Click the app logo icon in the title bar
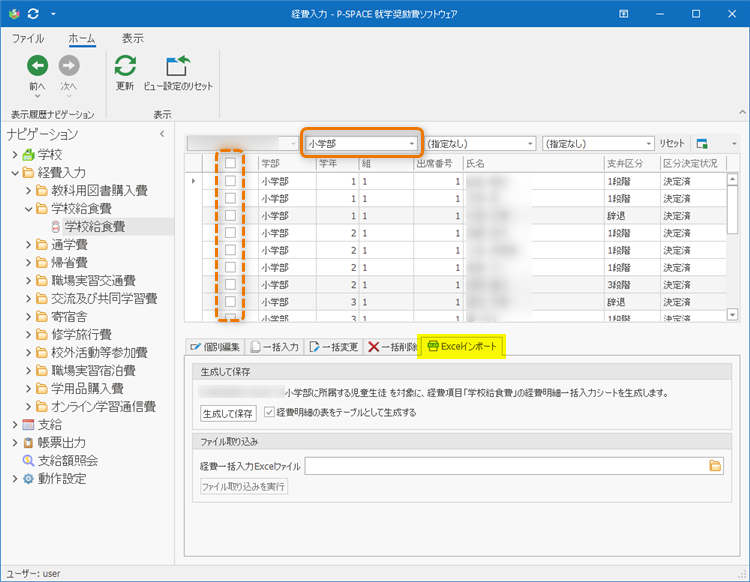This screenshot has width=750, height=582. tap(14, 14)
